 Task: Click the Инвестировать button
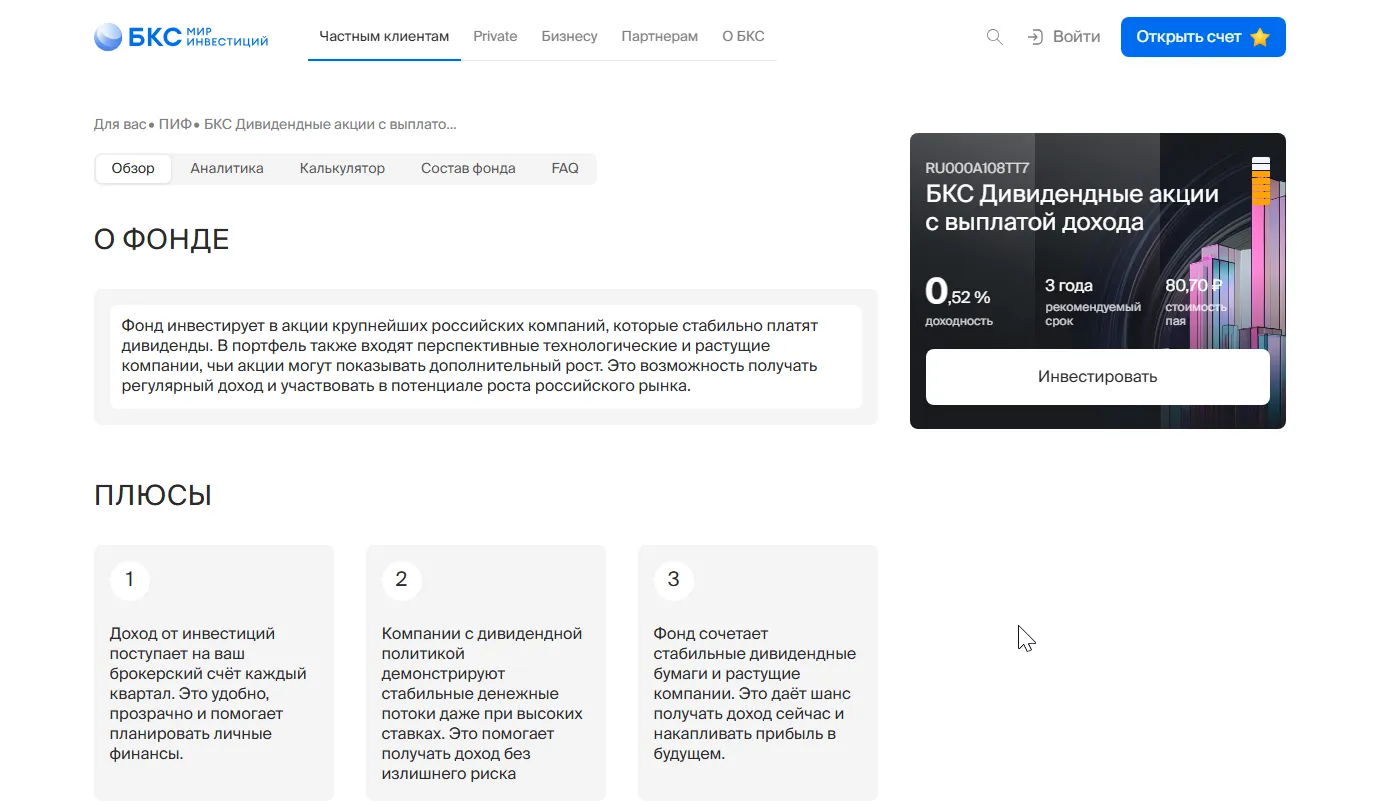[1097, 377]
